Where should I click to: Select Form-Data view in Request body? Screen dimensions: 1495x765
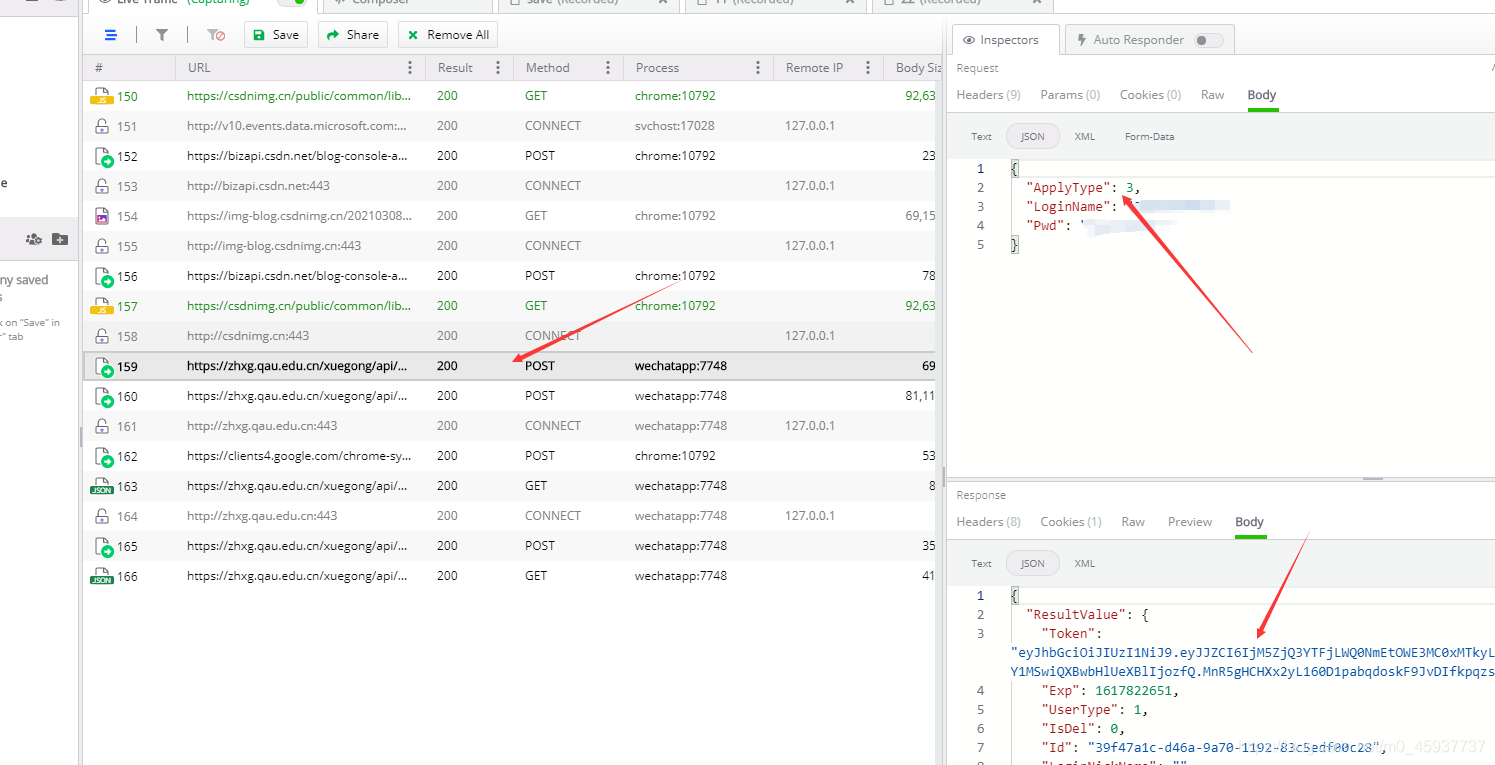(x=1149, y=136)
